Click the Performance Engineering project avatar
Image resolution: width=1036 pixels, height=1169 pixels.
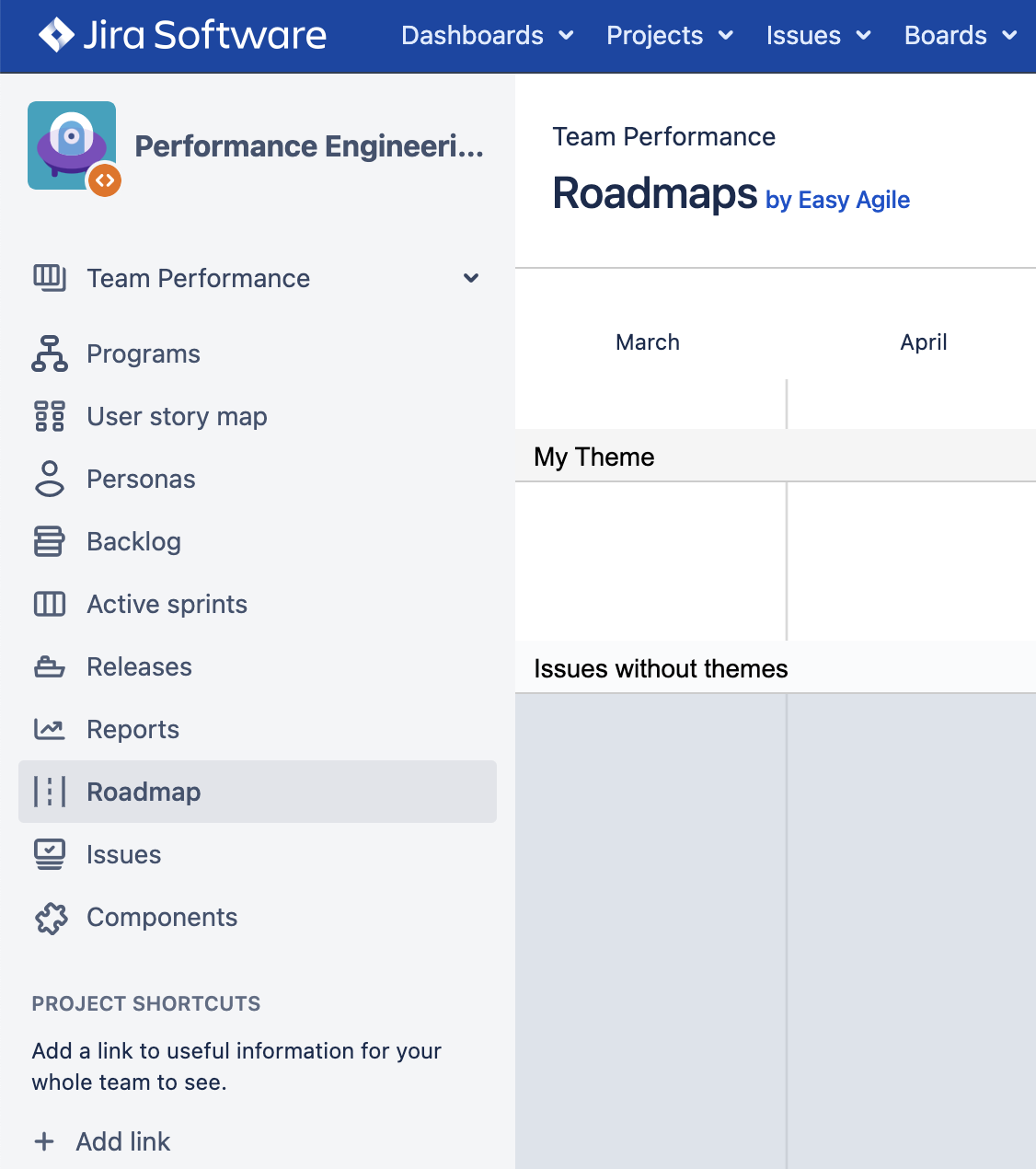tap(73, 145)
